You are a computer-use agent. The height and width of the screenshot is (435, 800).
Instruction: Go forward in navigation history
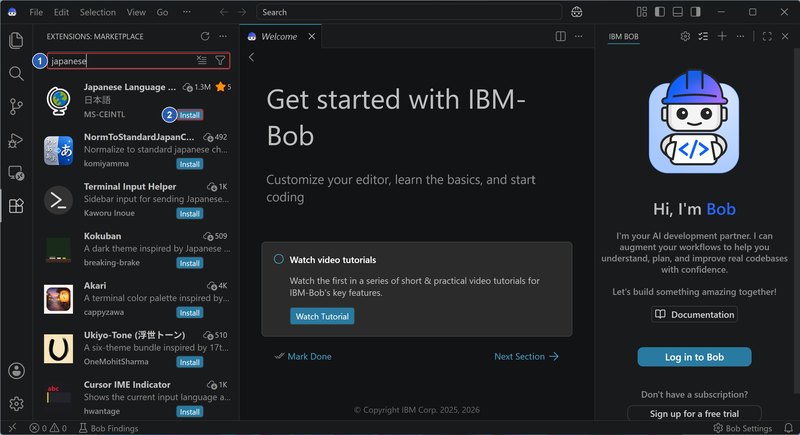pyautogui.click(x=242, y=12)
